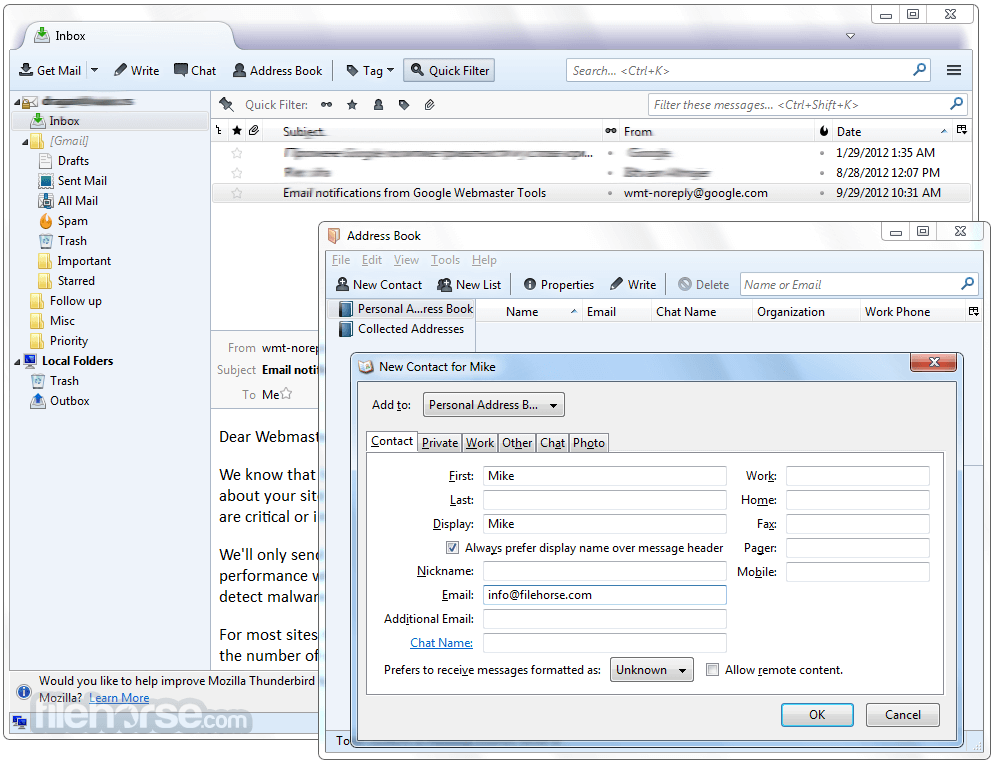Screen dimensions: 995x764
Task: Click Cancel in New Contact dialog
Action: point(902,715)
